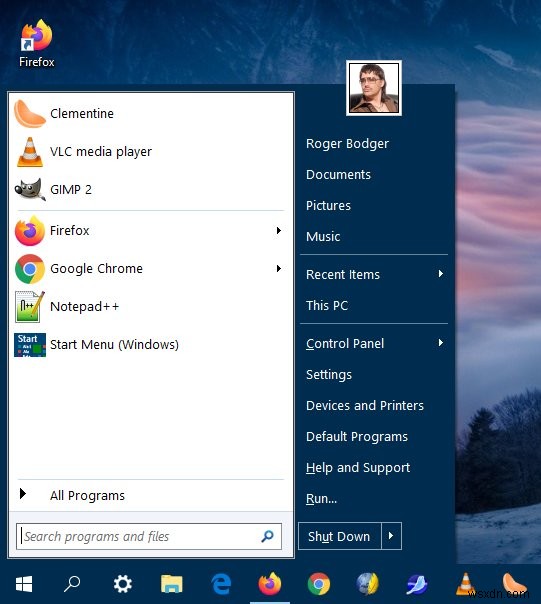Open Help and Support
Viewport: 541px width, 604px height.
coord(358,468)
